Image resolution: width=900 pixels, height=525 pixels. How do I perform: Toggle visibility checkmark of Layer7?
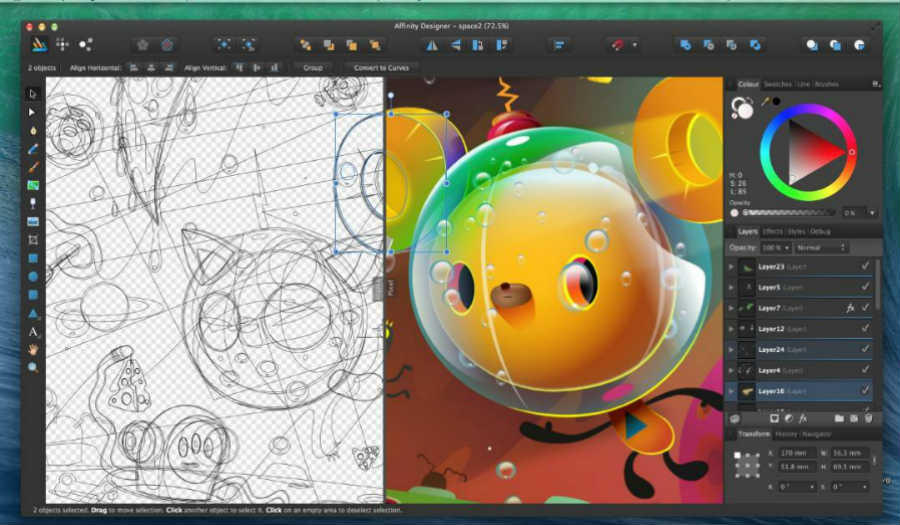point(865,308)
